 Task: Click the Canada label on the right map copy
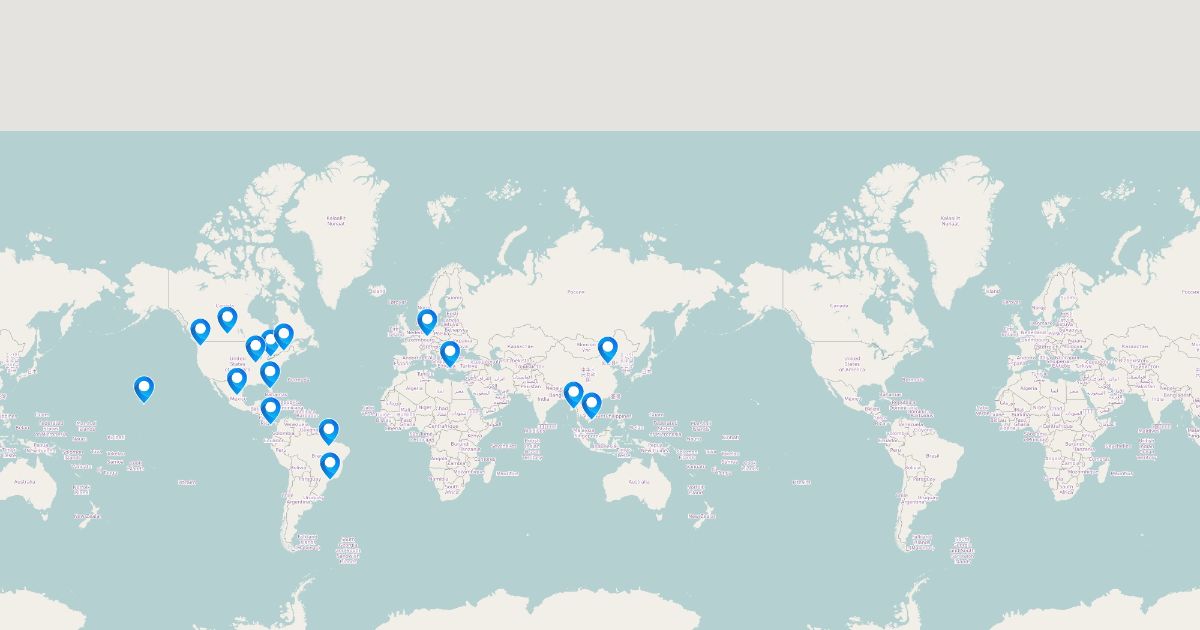pos(838,306)
